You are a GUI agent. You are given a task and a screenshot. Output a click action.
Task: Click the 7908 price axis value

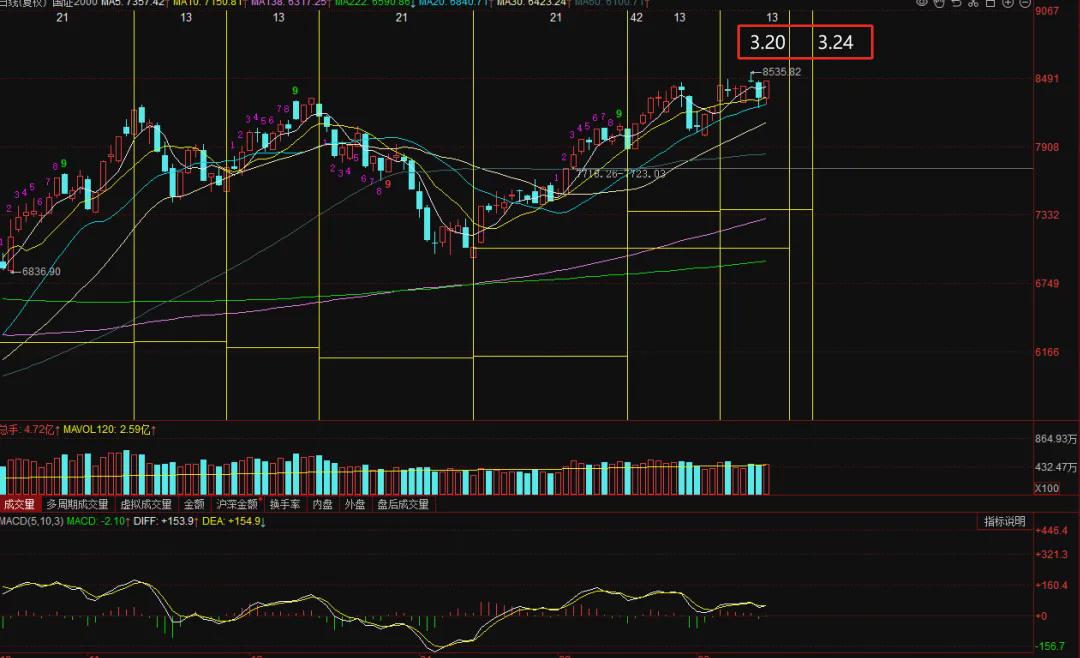[1047, 147]
